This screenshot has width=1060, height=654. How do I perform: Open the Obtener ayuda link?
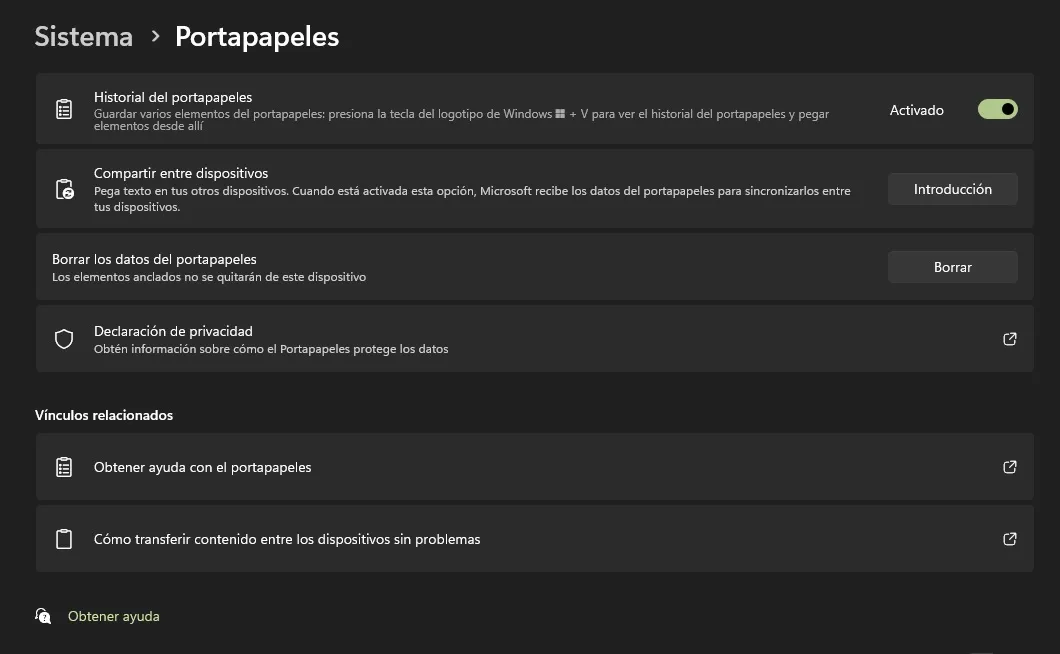[113, 616]
